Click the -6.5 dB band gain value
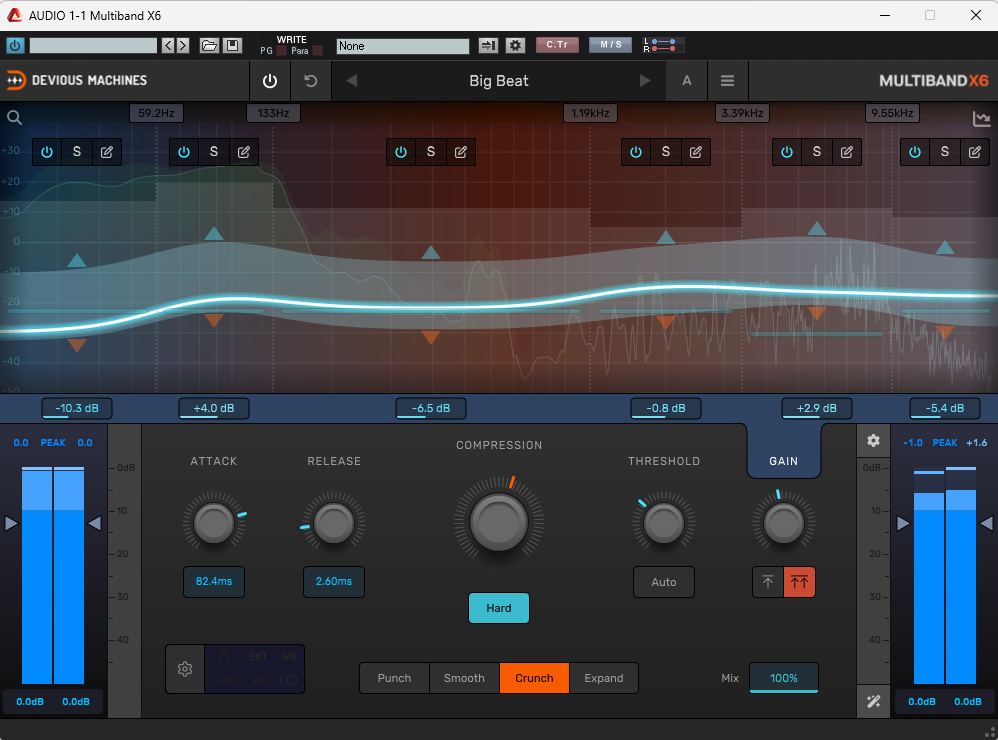Image resolution: width=998 pixels, height=740 pixels. pyautogui.click(x=431, y=408)
